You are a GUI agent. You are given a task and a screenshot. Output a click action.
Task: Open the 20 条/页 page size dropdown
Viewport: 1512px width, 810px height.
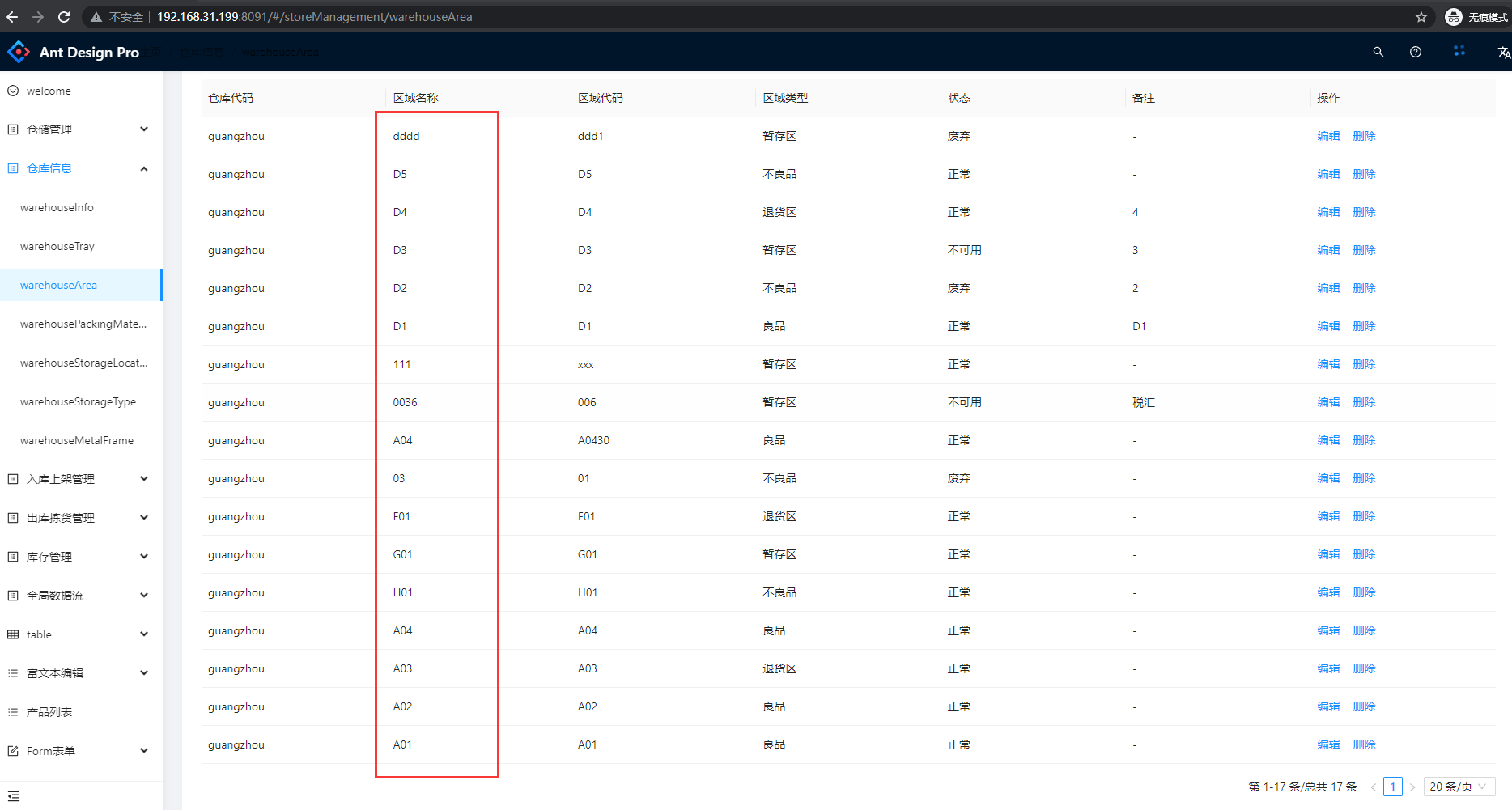click(x=1459, y=787)
